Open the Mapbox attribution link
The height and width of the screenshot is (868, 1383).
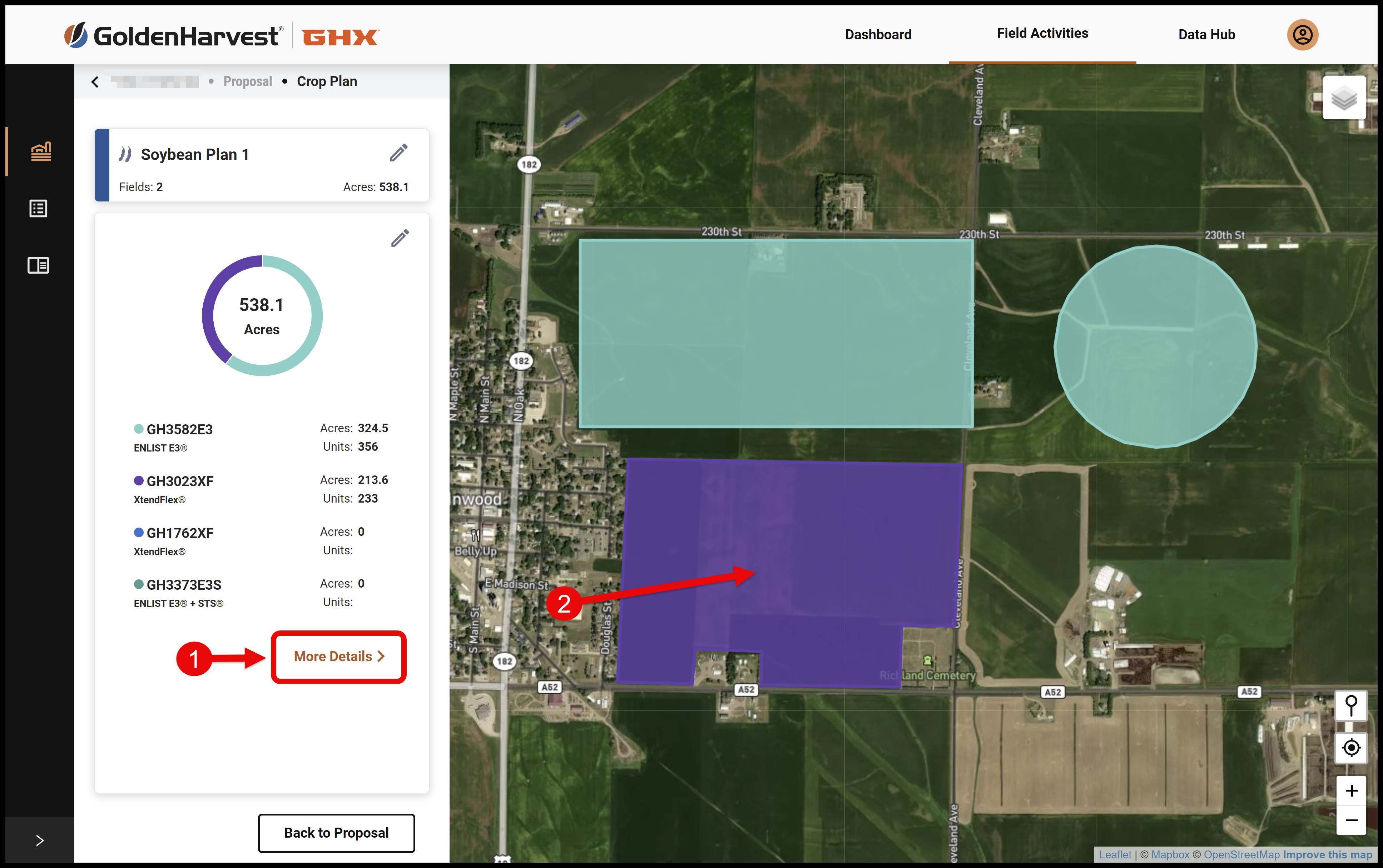coord(1170,855)
